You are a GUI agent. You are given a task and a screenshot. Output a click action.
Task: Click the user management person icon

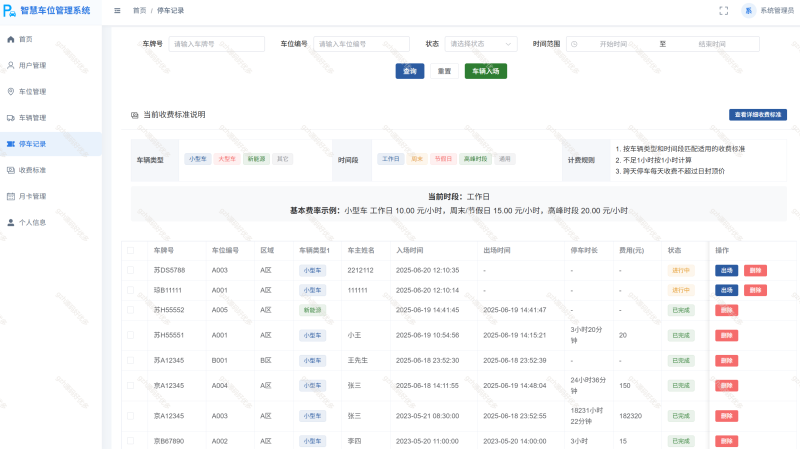(11, 65)
